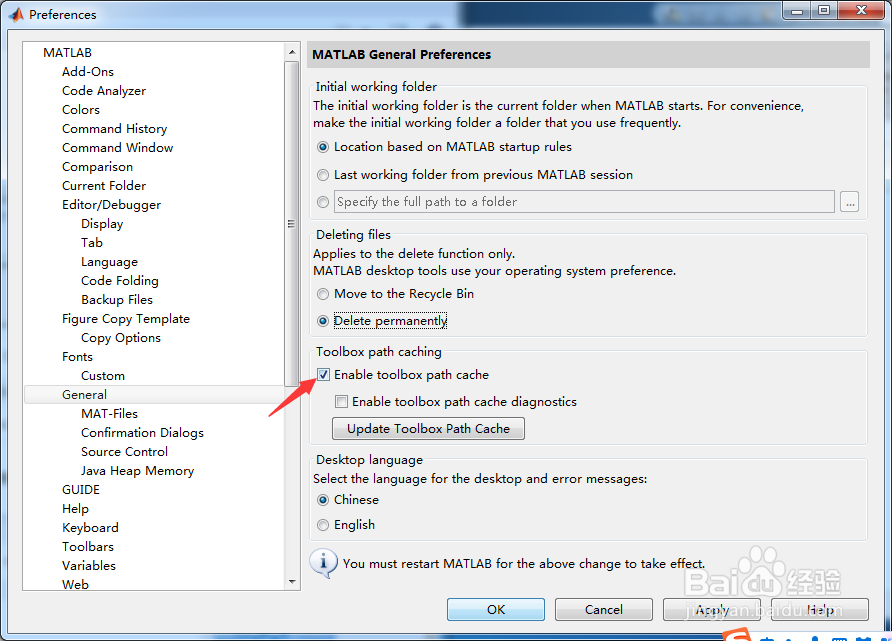
Task: Click the full path to folder field
Action: [x=584, y=202]
